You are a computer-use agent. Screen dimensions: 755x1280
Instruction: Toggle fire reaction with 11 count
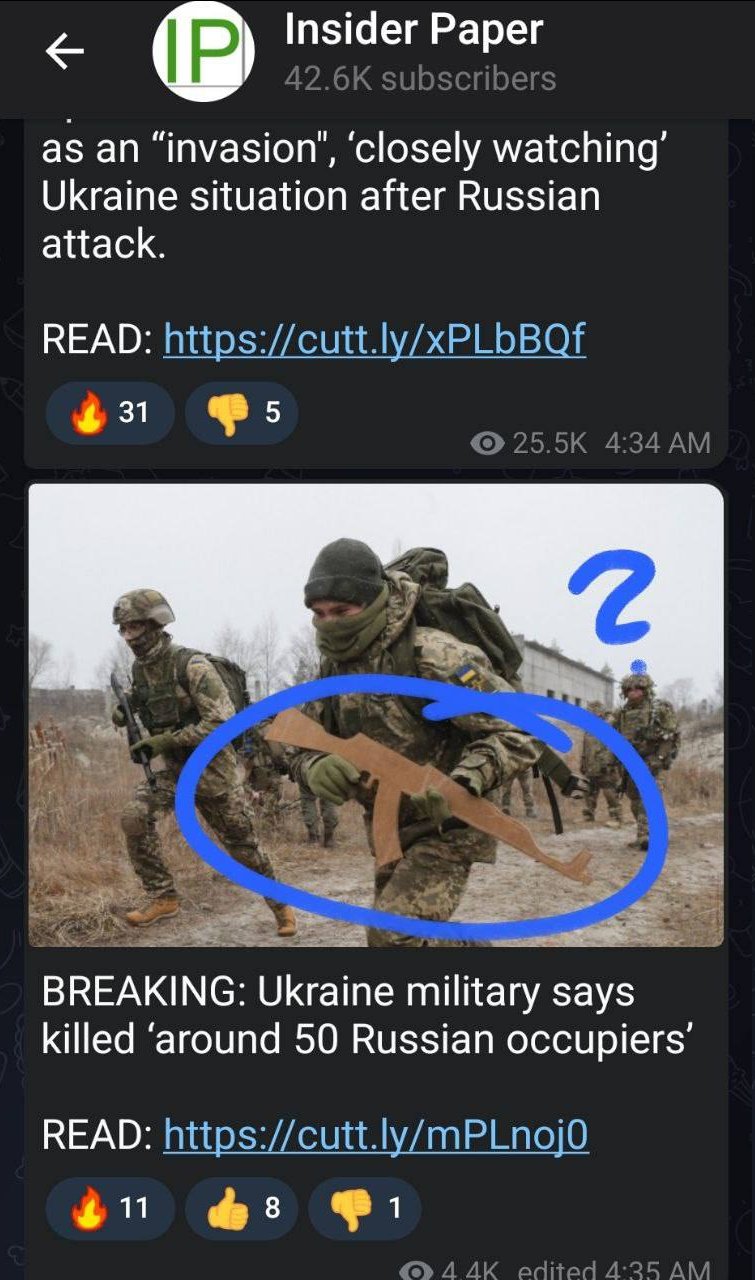coord(110,1208)
